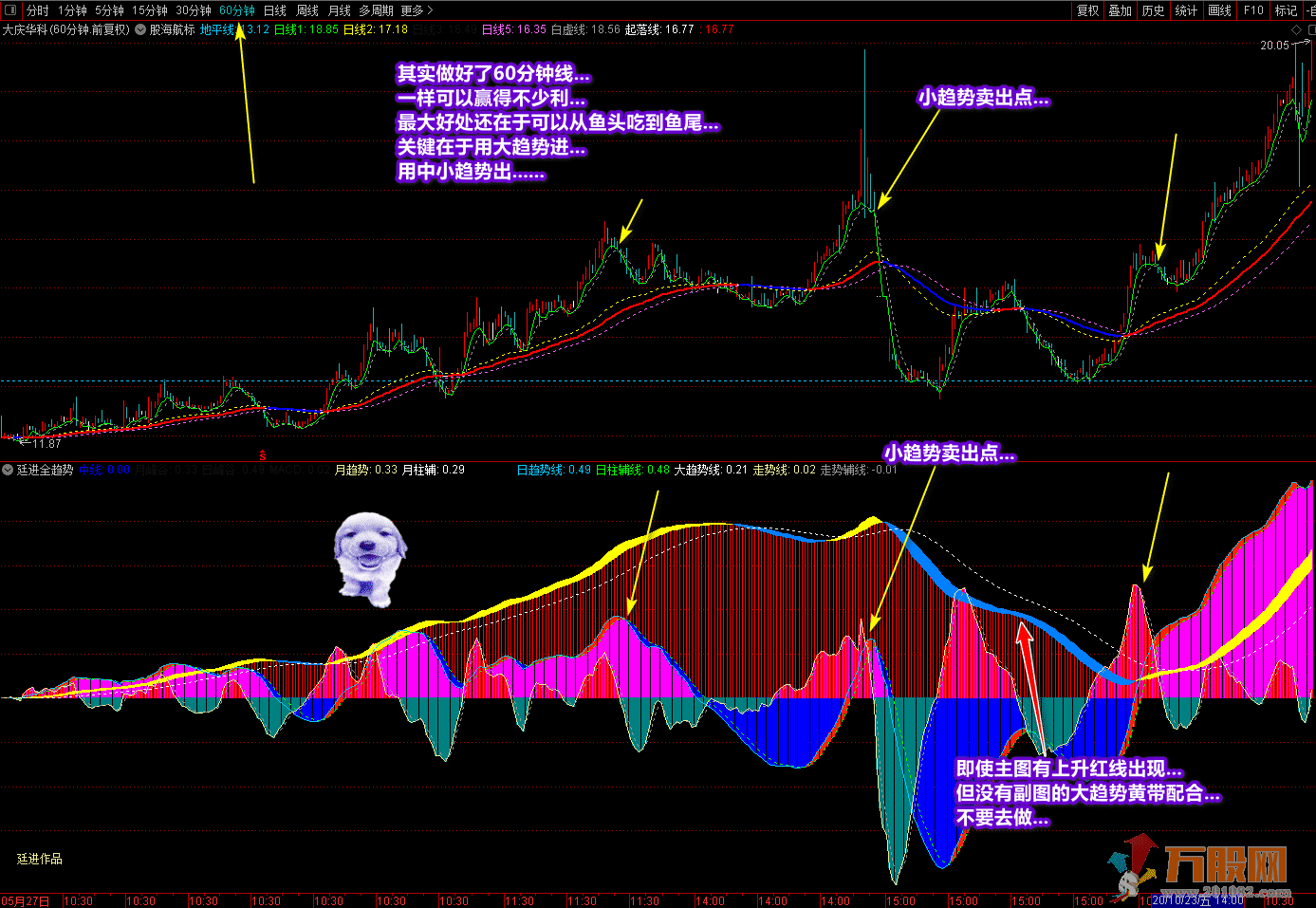1316x908 pixels.
Task: Click stock title 大庆华科(60分钟 前复权)
Action: [x=65, y=29]
